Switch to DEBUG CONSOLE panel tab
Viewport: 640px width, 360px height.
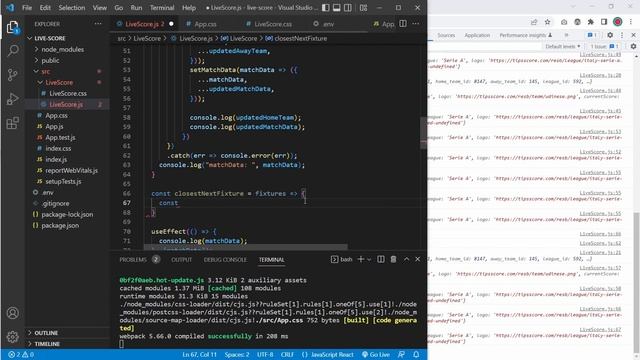click(225, 260)
